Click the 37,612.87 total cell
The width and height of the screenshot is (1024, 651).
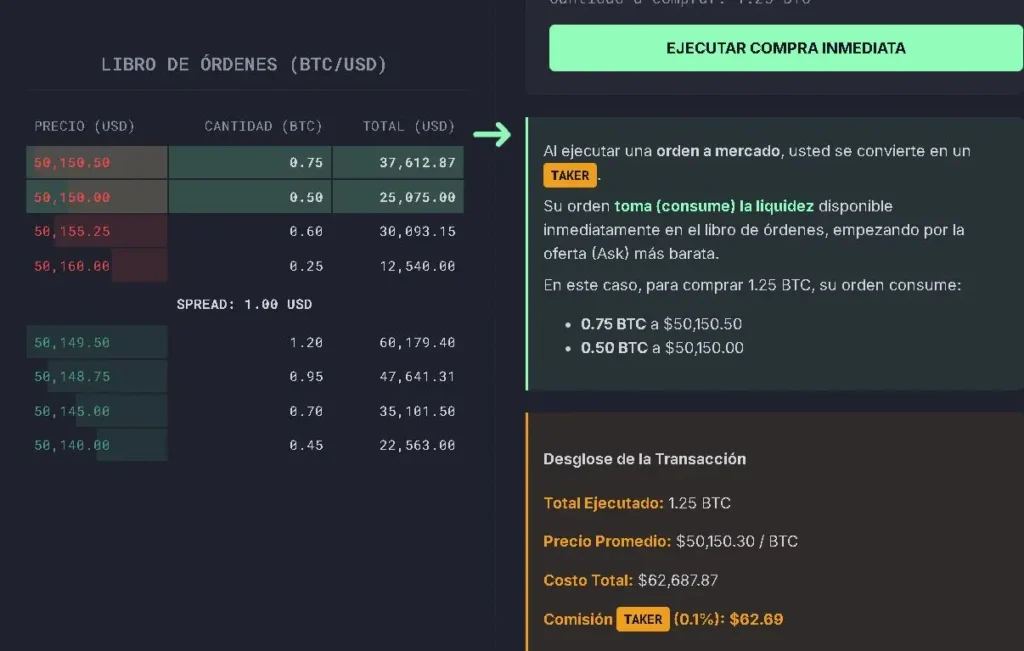click(x=417, y=163)
